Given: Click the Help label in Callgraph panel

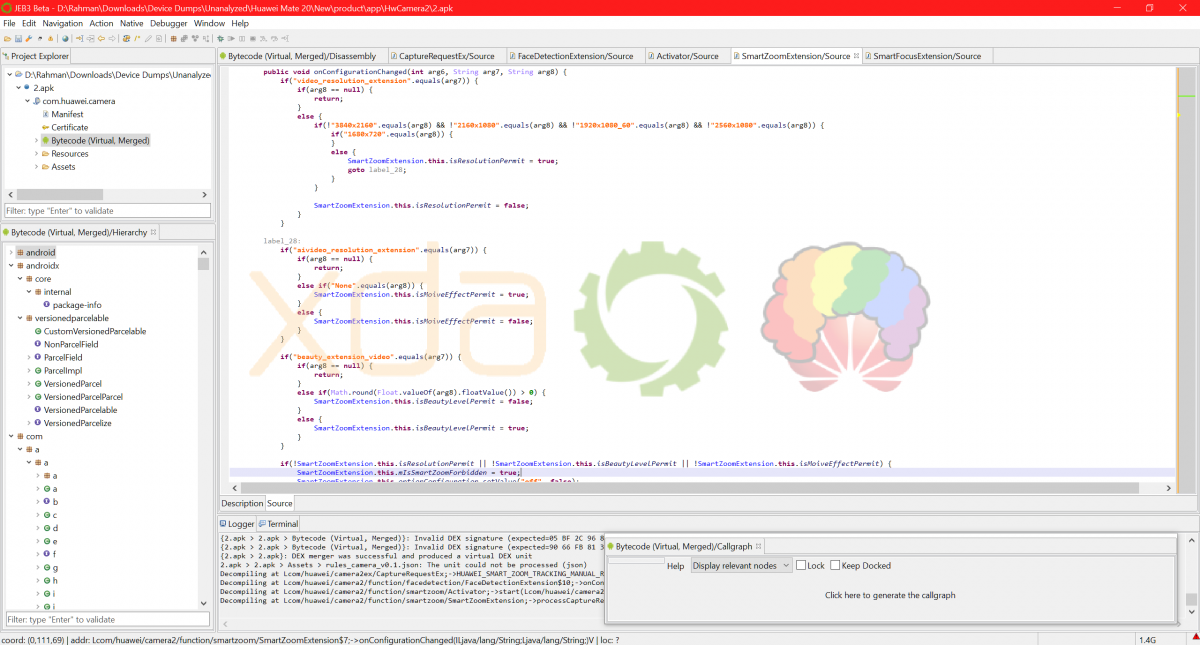Looking at the screenshot, I should [x=676, y=566].
